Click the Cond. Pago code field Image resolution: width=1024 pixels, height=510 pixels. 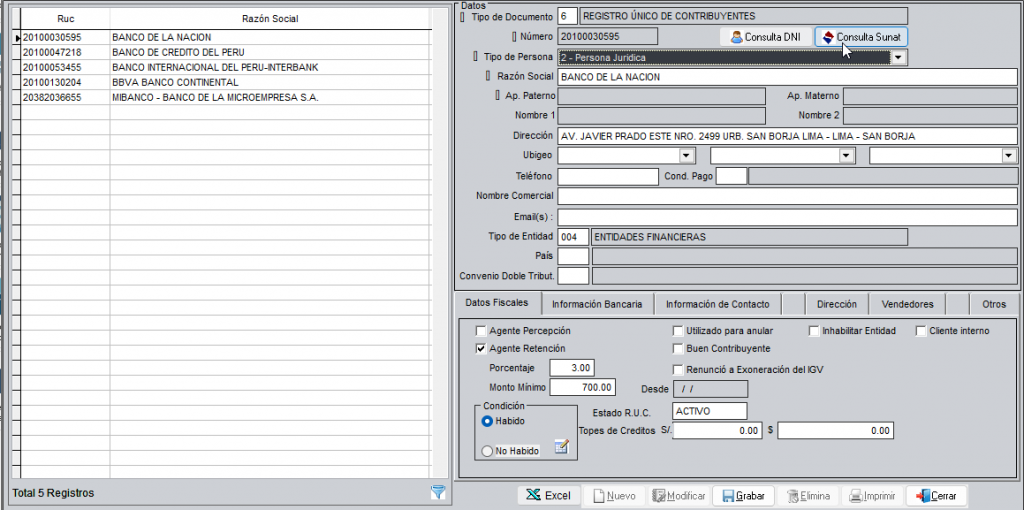(x=731, y=176)
